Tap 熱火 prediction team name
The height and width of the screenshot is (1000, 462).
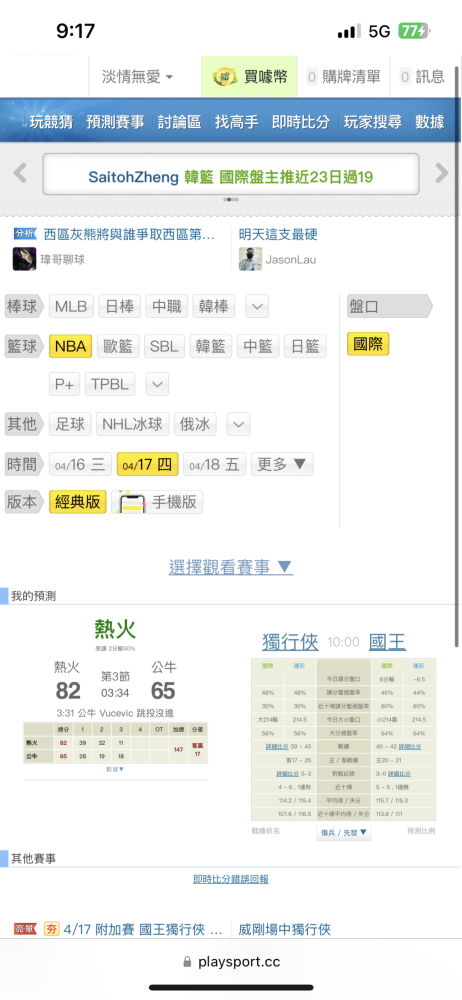click(115, 629)
